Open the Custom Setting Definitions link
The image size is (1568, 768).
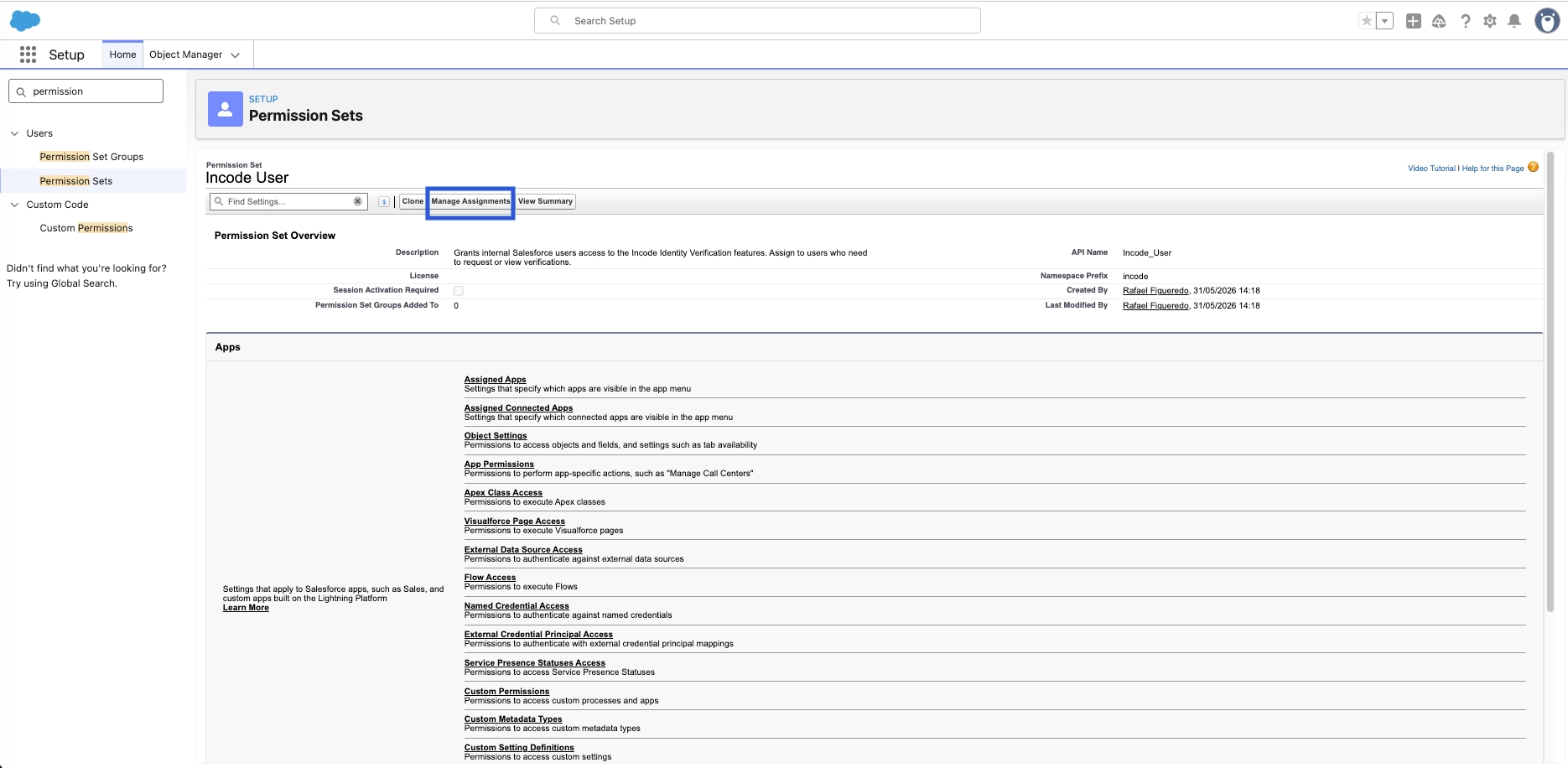(x=519, y=748)
